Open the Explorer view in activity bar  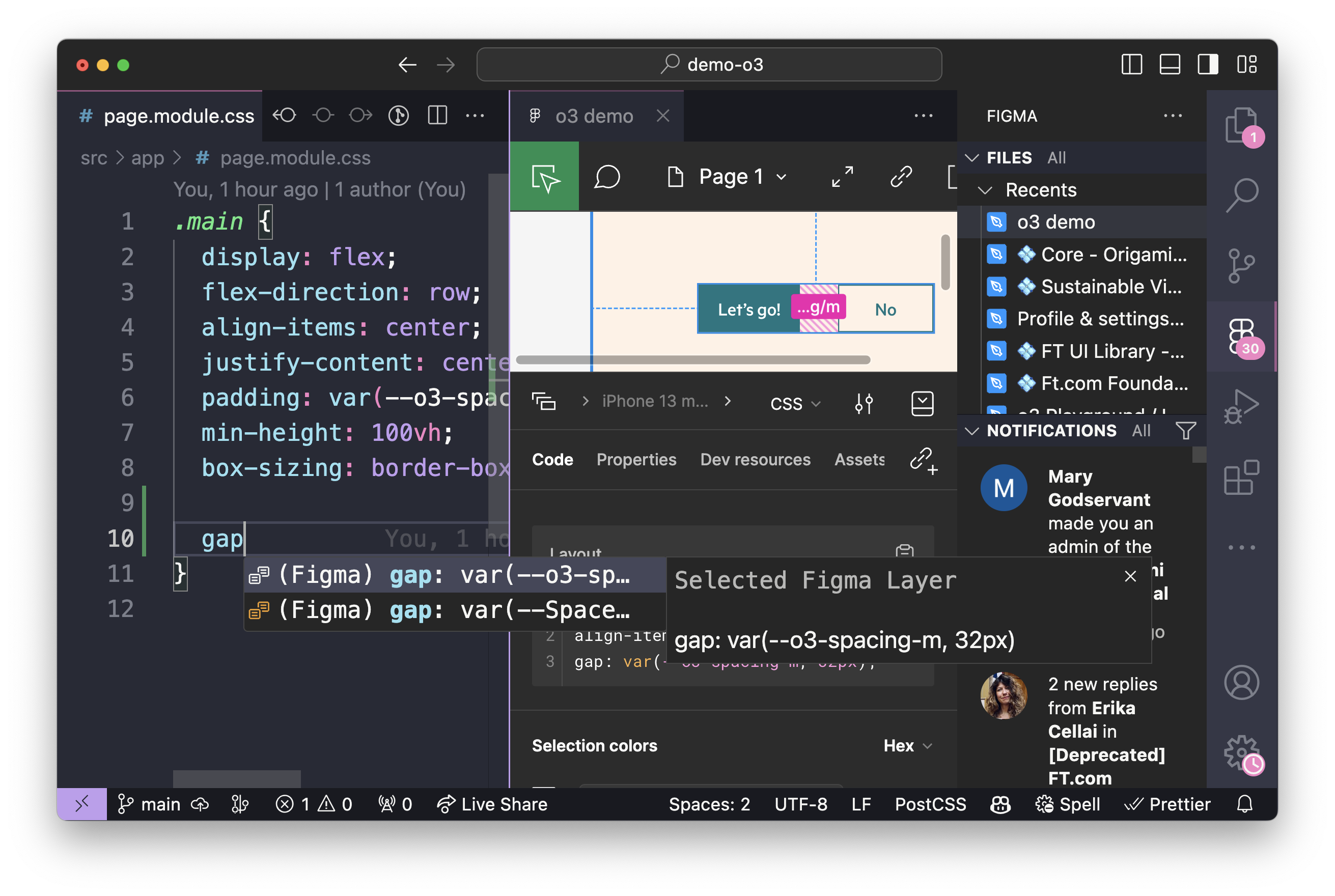1241,125
